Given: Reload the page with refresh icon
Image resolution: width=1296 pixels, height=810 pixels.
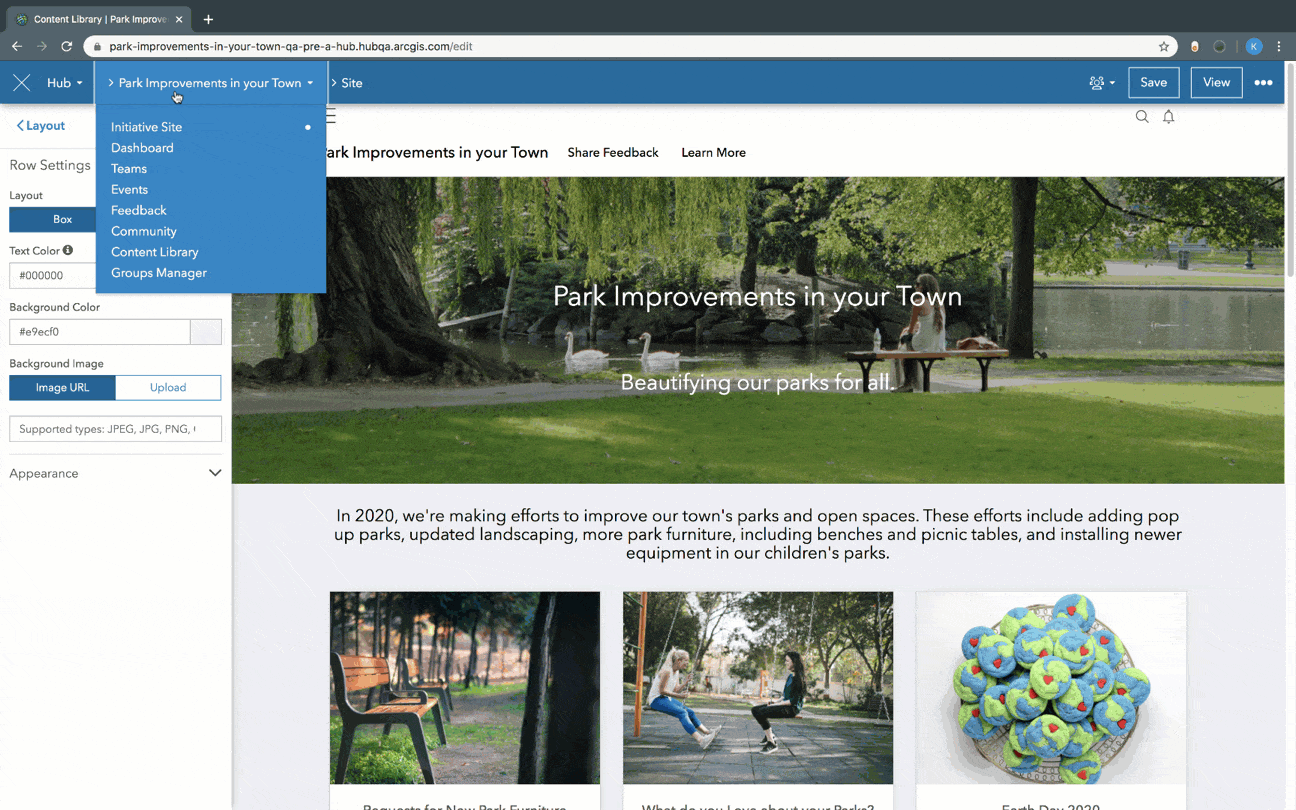Looking at the screenshot, I should (x=67, y=46).
